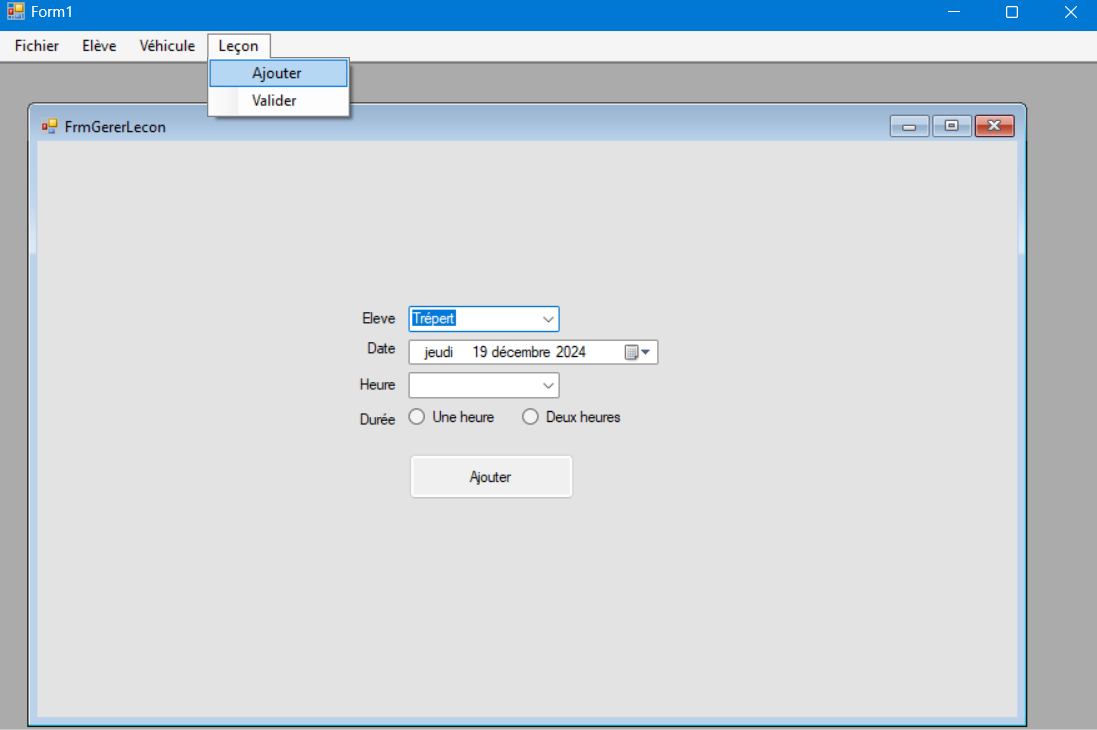
Task: Open the Heure dropdown list
Action: pyautogui.click(x=548, y=385)
